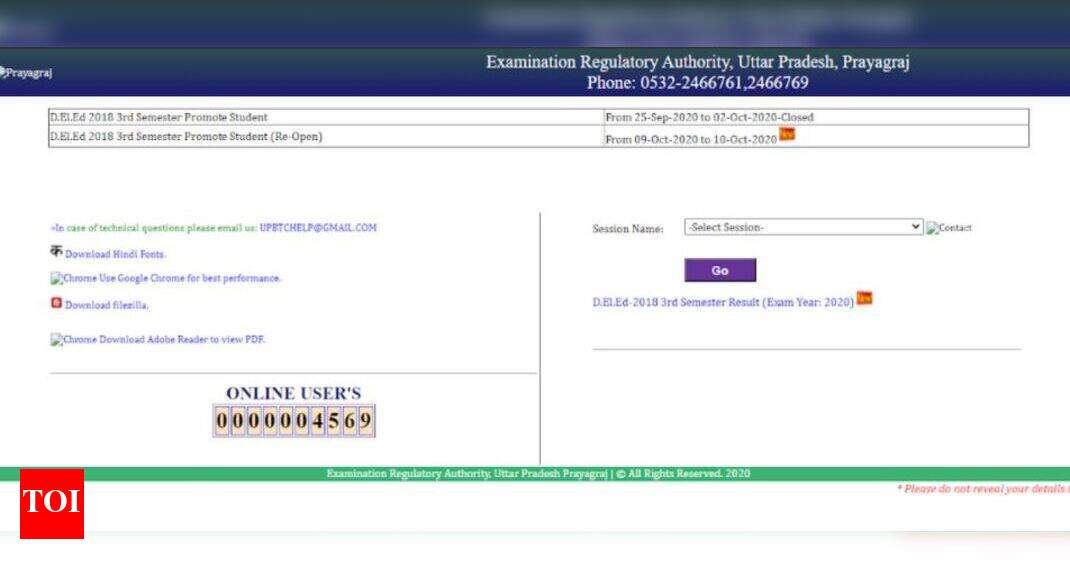Open the Download filezilla link
The height and width of the screenshot is (578, 1070).
coord(110,305)
